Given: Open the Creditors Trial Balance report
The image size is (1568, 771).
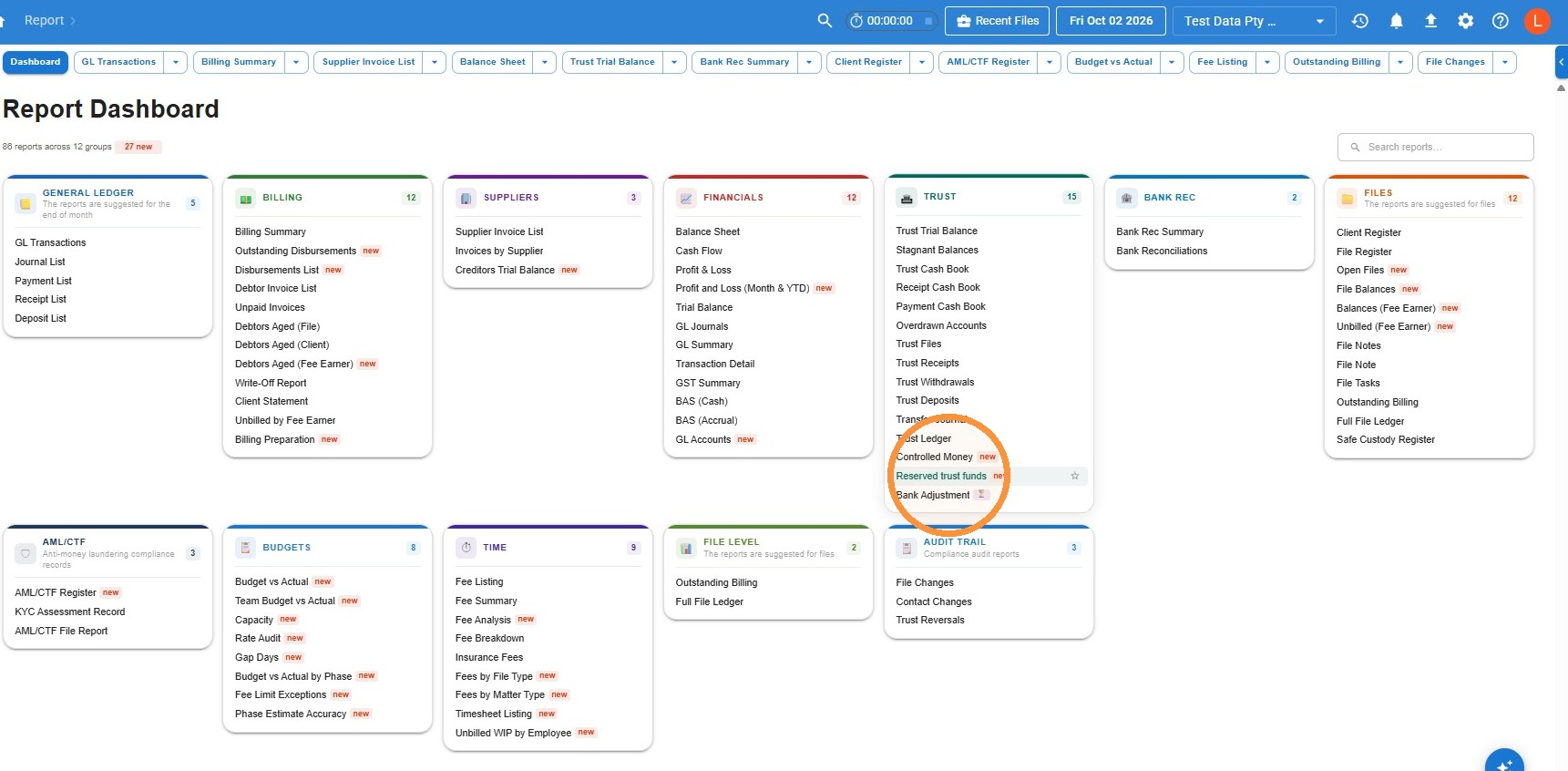Looking at the screenshot, I should click(x=505, y=270).
